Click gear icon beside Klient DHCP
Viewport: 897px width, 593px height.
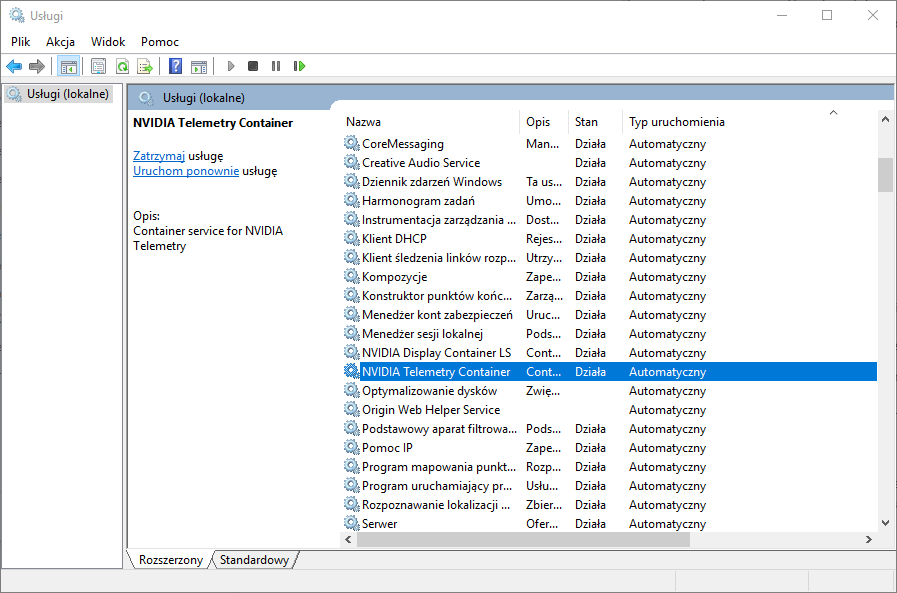pyautogui.click(x=351, y=238)
